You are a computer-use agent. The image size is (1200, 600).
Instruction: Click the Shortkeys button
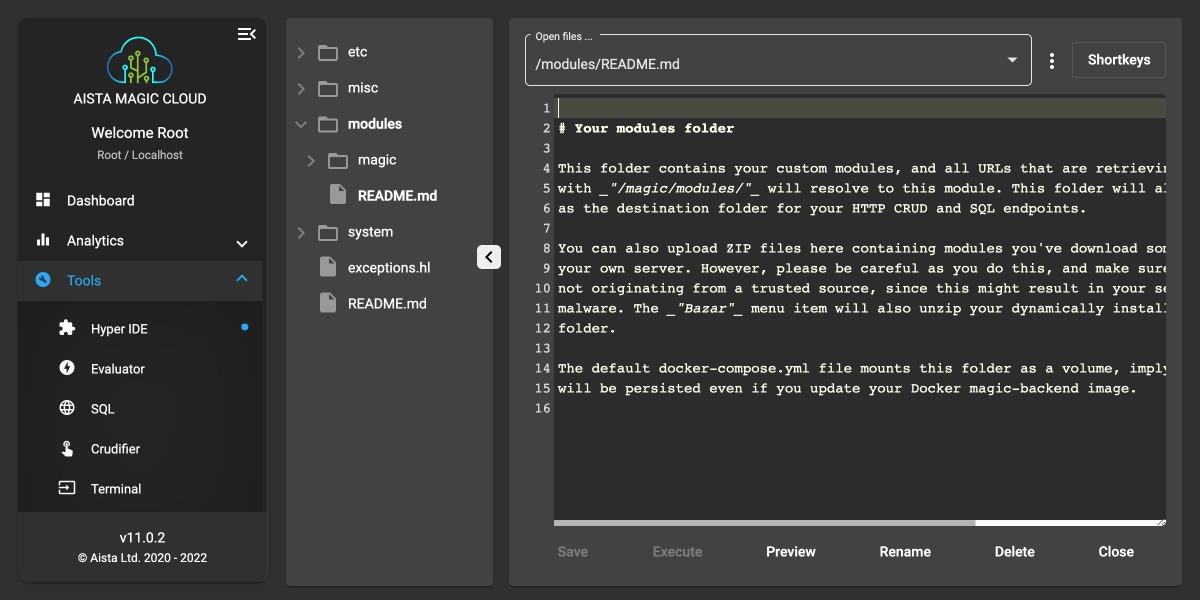[x=1118, y=60]
